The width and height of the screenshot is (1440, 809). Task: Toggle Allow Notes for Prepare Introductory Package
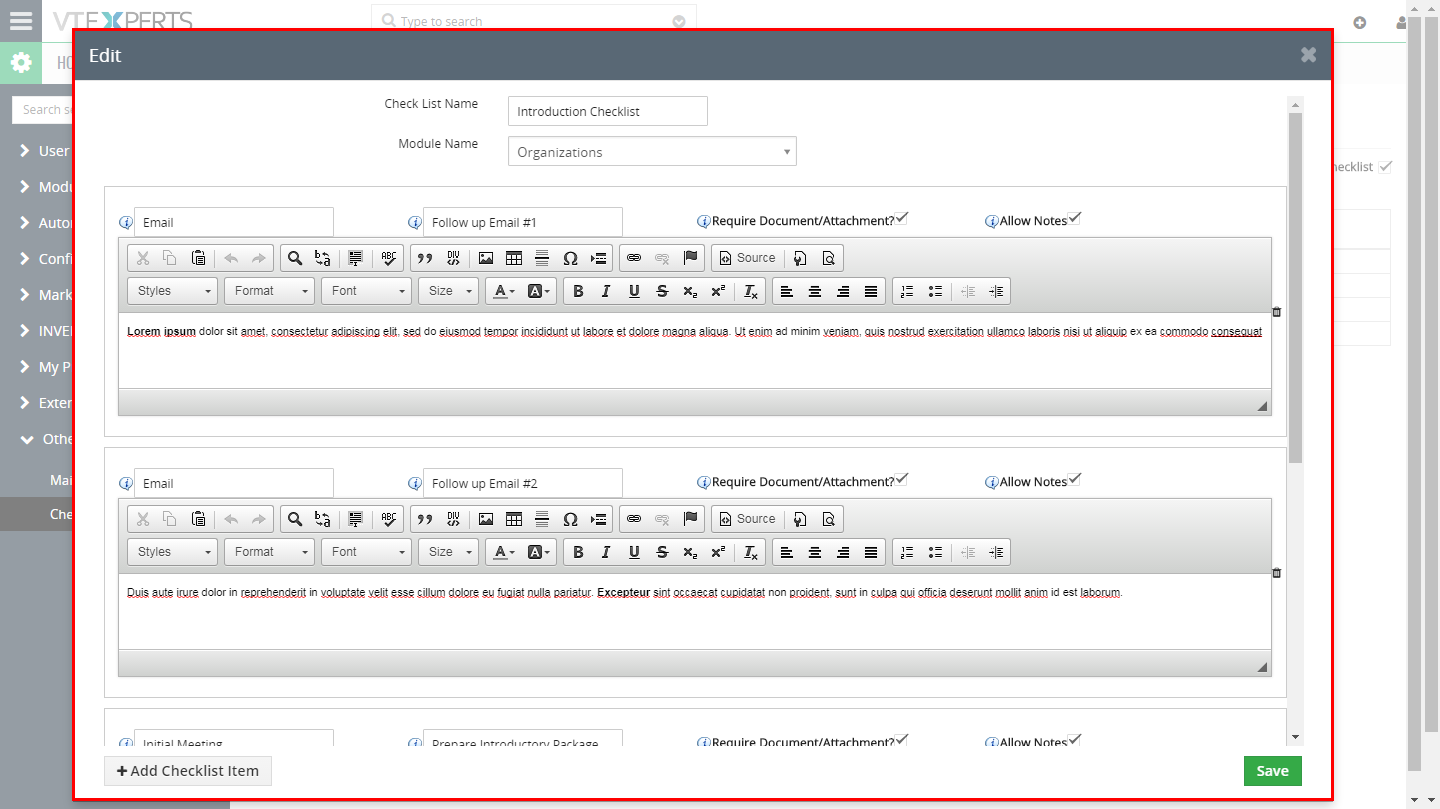click(x=1075, y=740)
